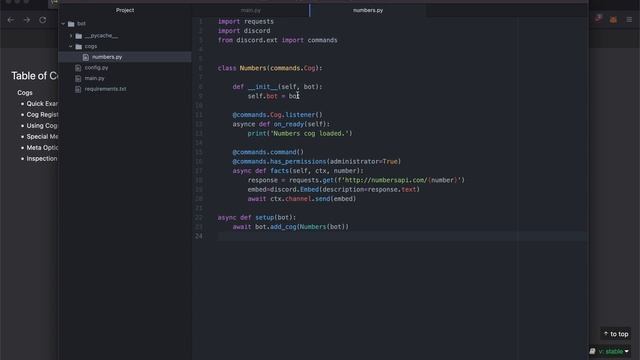
Task: Click the orange browser extension icon
Action: tap(613, 20)
